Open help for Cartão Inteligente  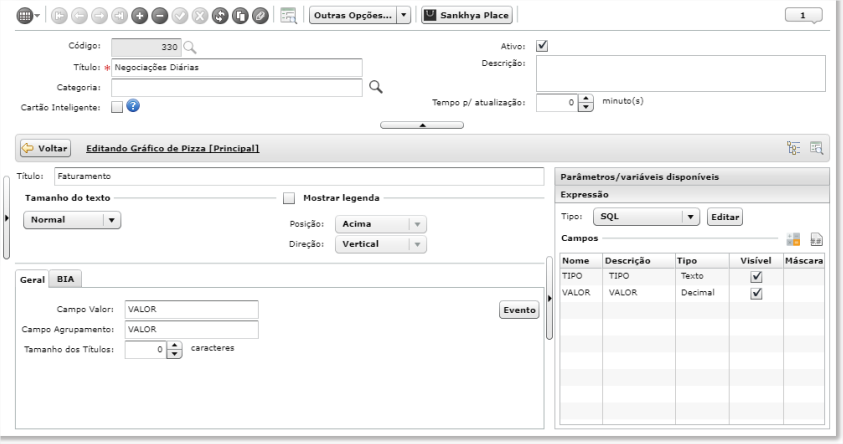click(133, 106)
